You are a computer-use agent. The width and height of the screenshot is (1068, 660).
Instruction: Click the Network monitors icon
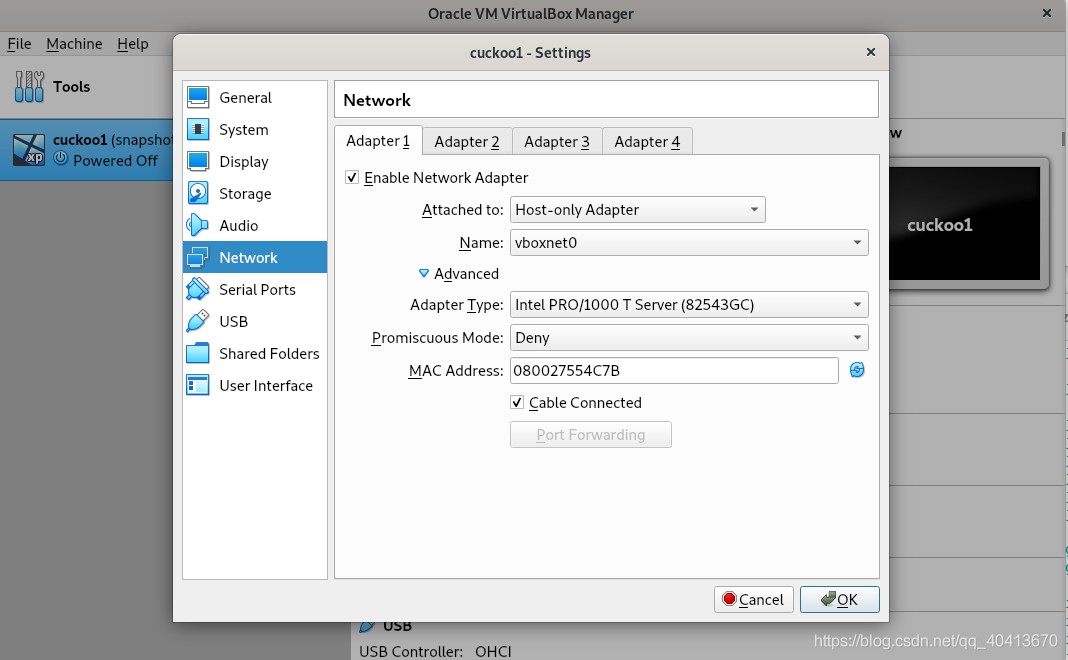(x=198, y=257)
